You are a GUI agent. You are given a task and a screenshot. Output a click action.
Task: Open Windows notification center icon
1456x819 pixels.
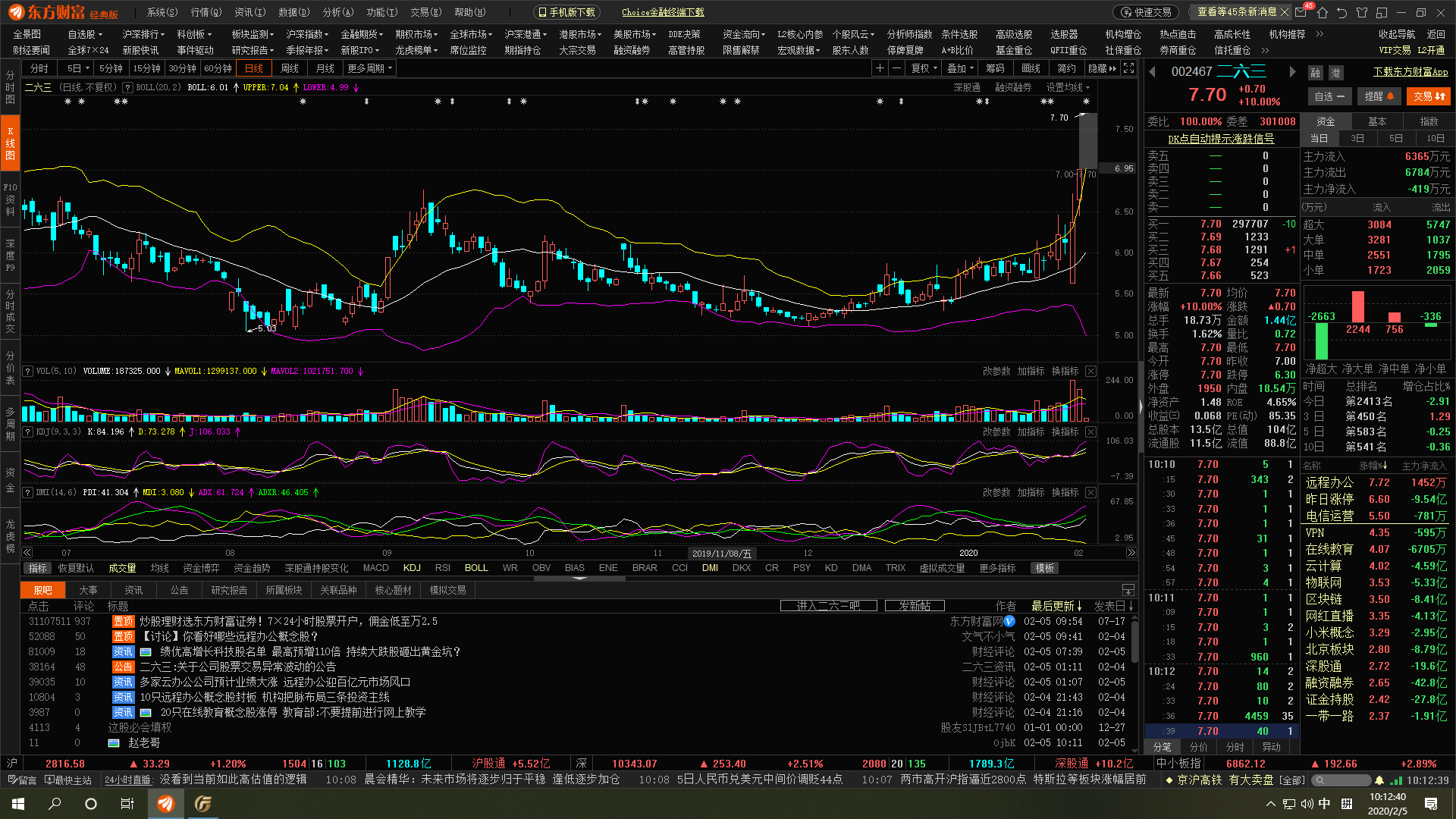1431,804
